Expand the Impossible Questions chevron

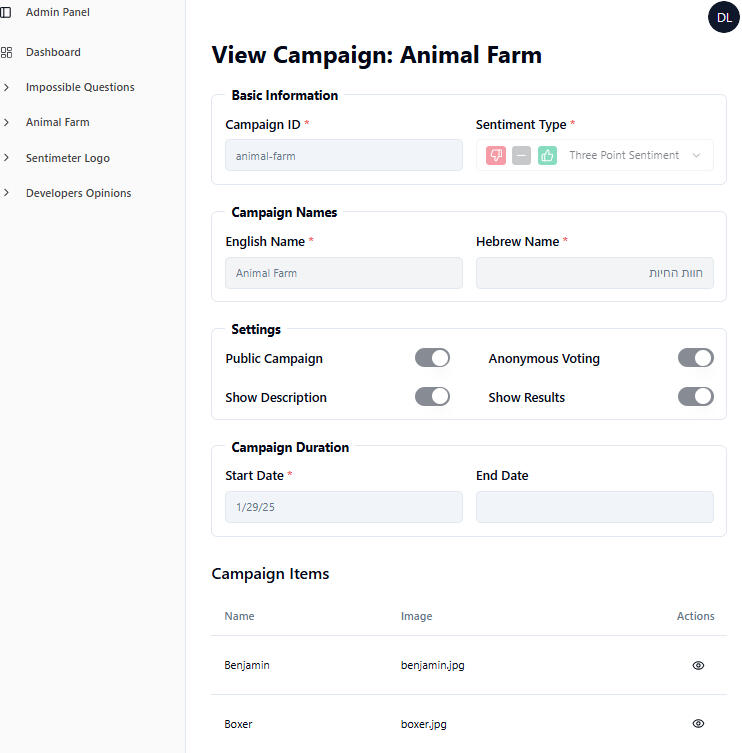click(6, 88)
